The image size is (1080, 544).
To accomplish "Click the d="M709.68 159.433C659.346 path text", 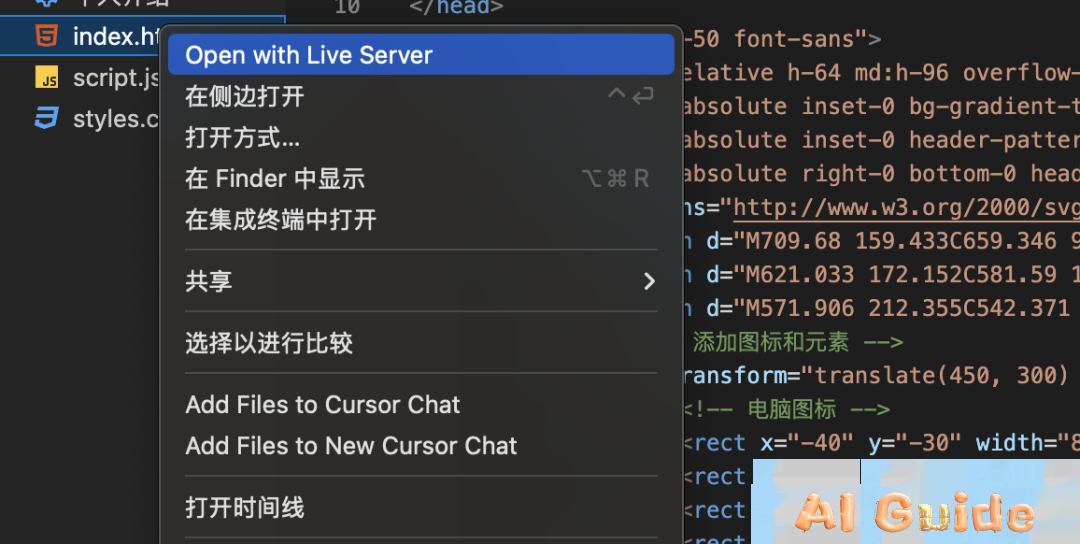I will coord(882,241).
